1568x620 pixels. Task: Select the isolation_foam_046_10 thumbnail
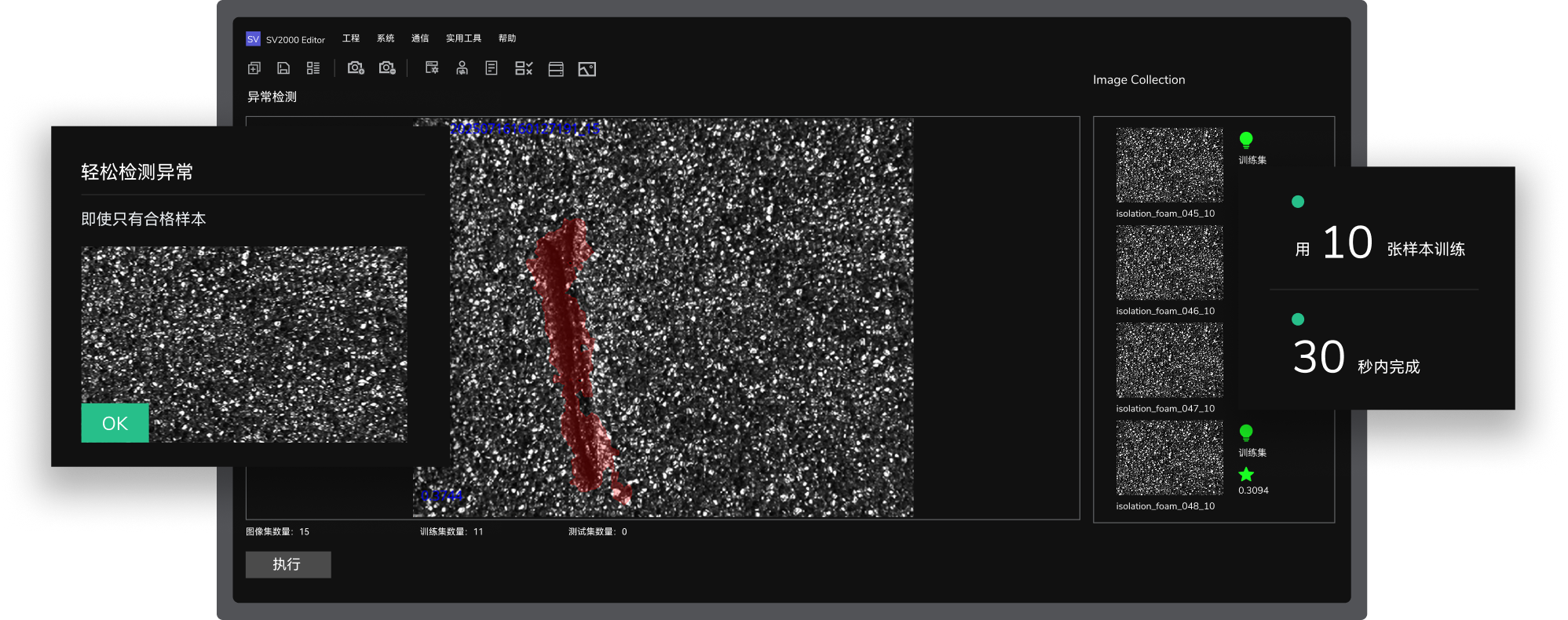coord(1169,263)
